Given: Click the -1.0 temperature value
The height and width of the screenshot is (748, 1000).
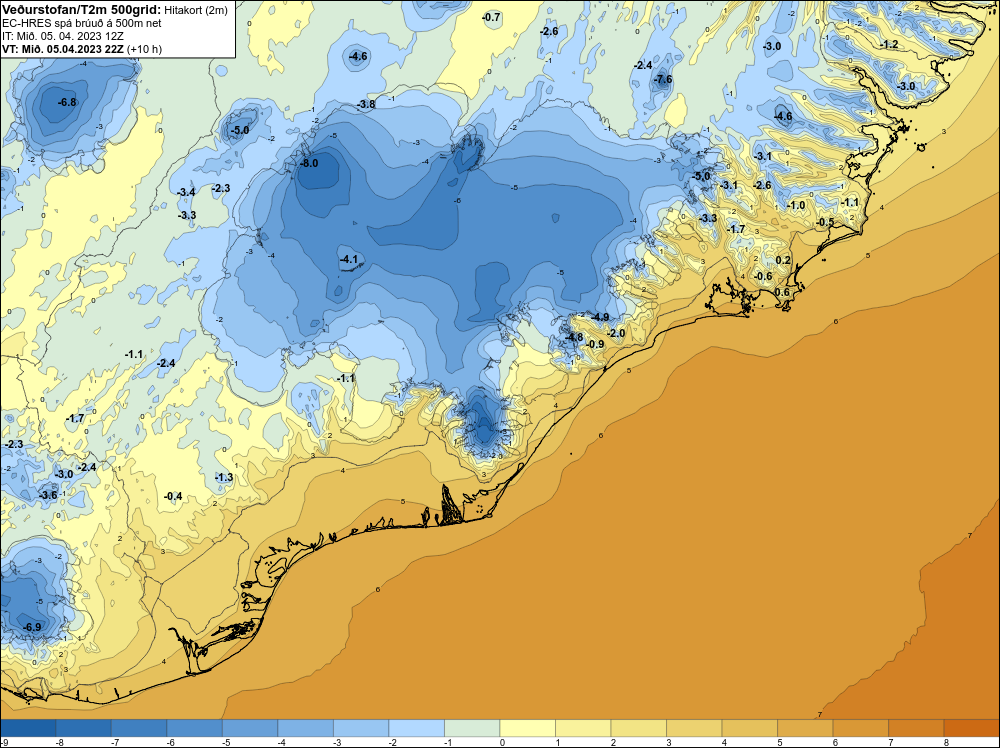Looking at the screenshot, I should [x=796, y=205].
